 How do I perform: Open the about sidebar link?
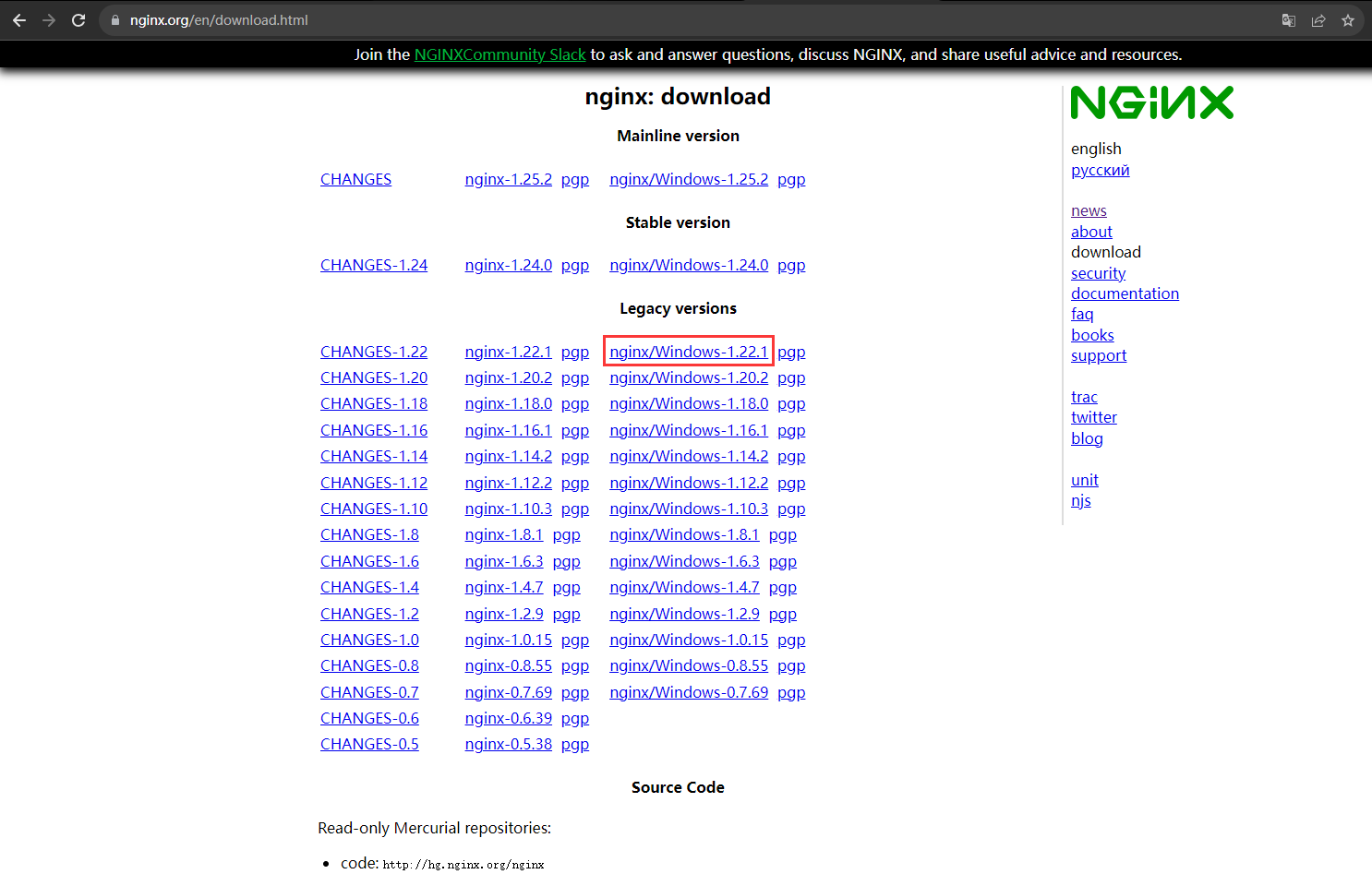[1091, 232]
